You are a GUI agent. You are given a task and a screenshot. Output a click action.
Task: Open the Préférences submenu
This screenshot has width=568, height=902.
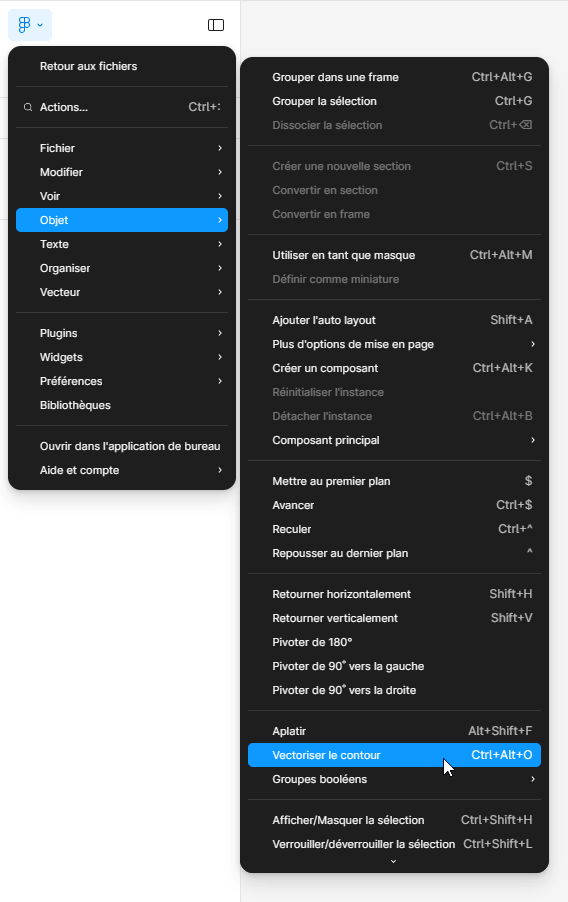point(122,381)
